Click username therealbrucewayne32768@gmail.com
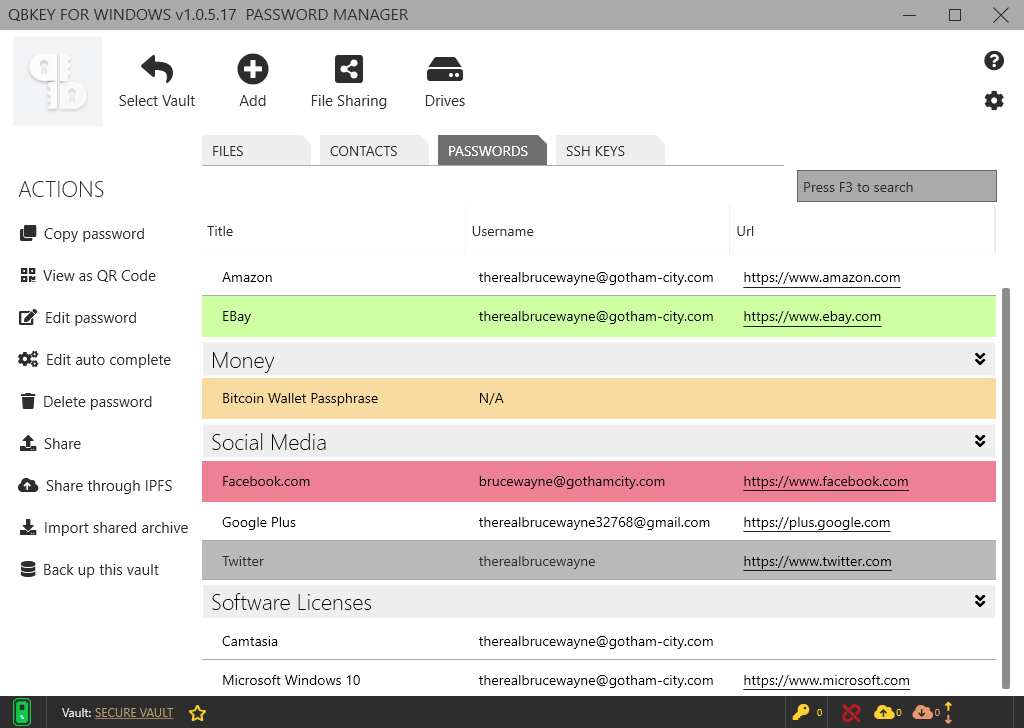 tap(594, 522)
